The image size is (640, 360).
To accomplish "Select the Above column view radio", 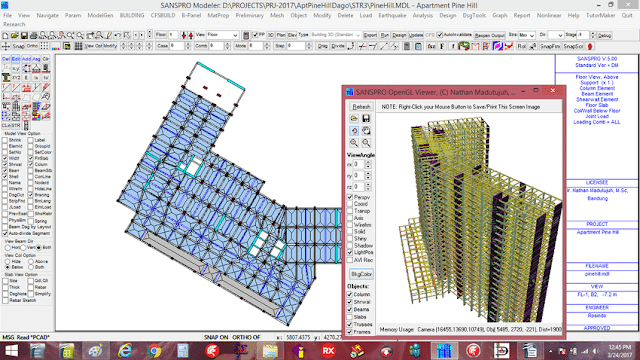I will (31, 262).
